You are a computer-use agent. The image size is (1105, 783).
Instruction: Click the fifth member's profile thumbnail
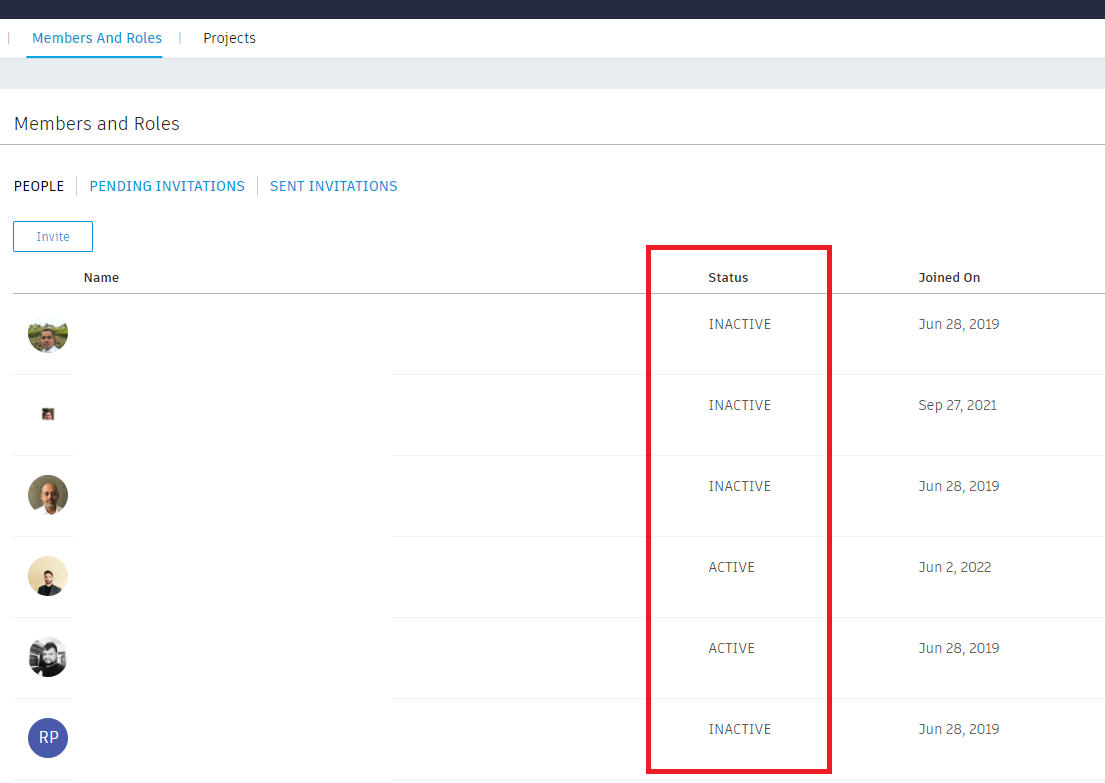pyautogui.click(x=47, y=657)
